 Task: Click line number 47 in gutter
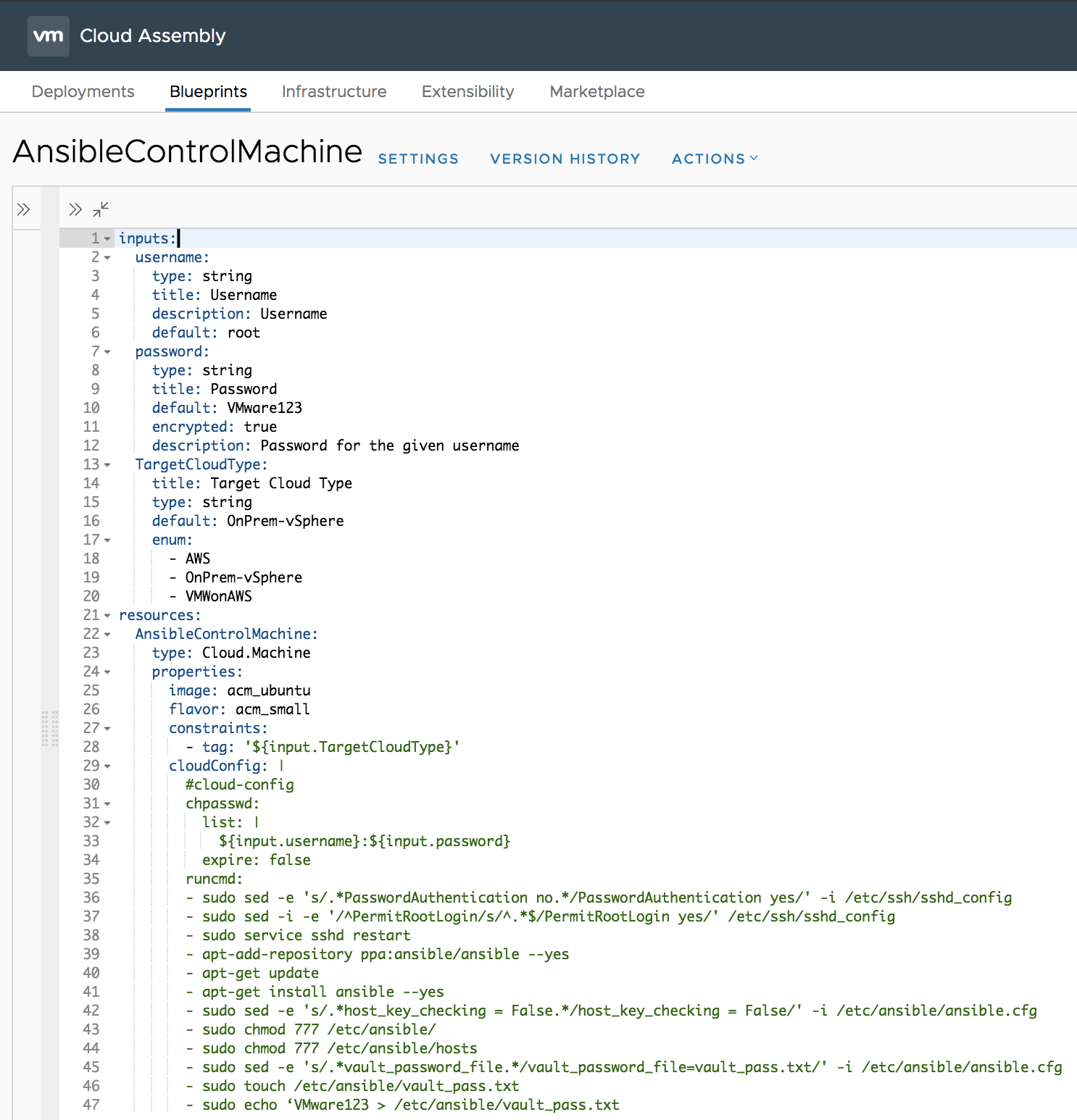click(x=91, y=1105)
